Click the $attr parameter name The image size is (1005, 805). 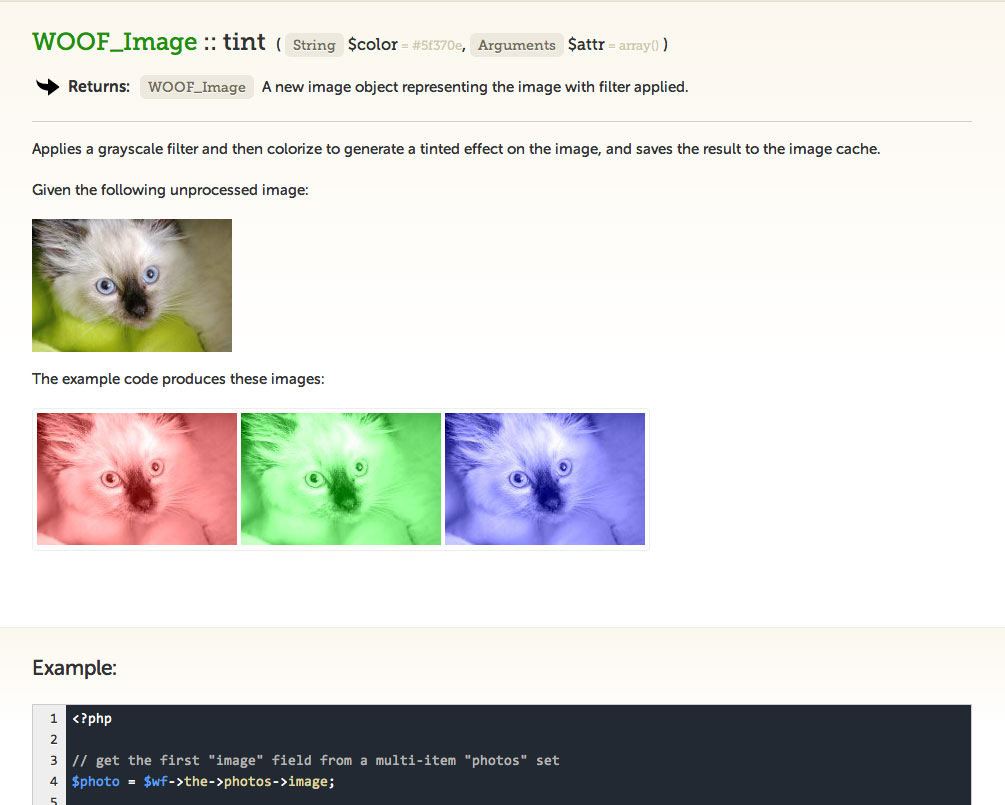click(586, 45)
